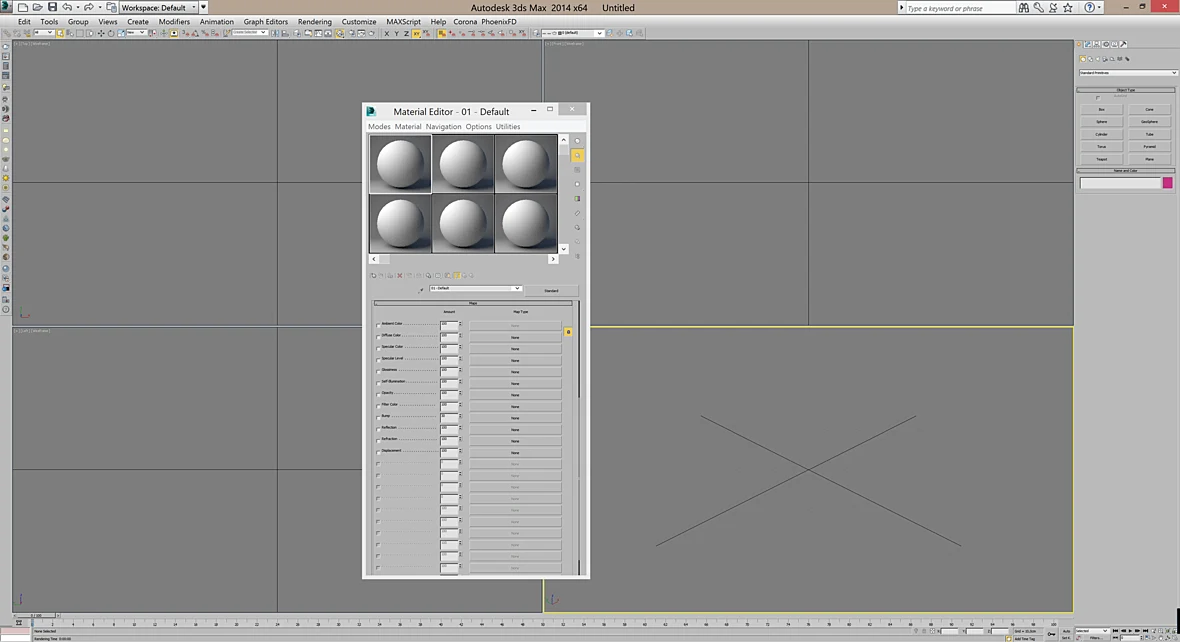
Task: Select the Modify panel tab icon
Action: pos(1088,44)
